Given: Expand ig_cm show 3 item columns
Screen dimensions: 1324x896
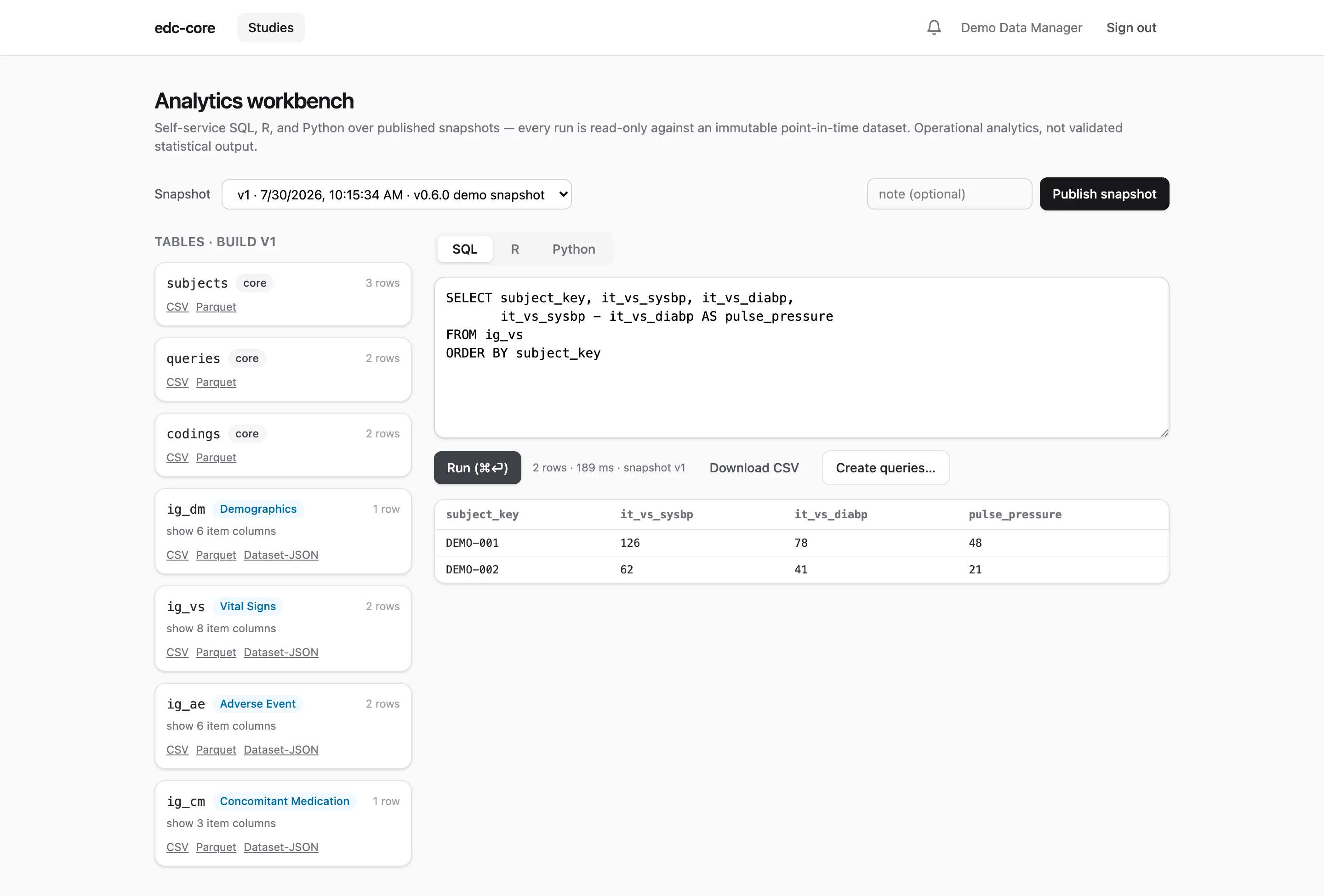Looking at the screenshot, I should (x=221, y=823).
